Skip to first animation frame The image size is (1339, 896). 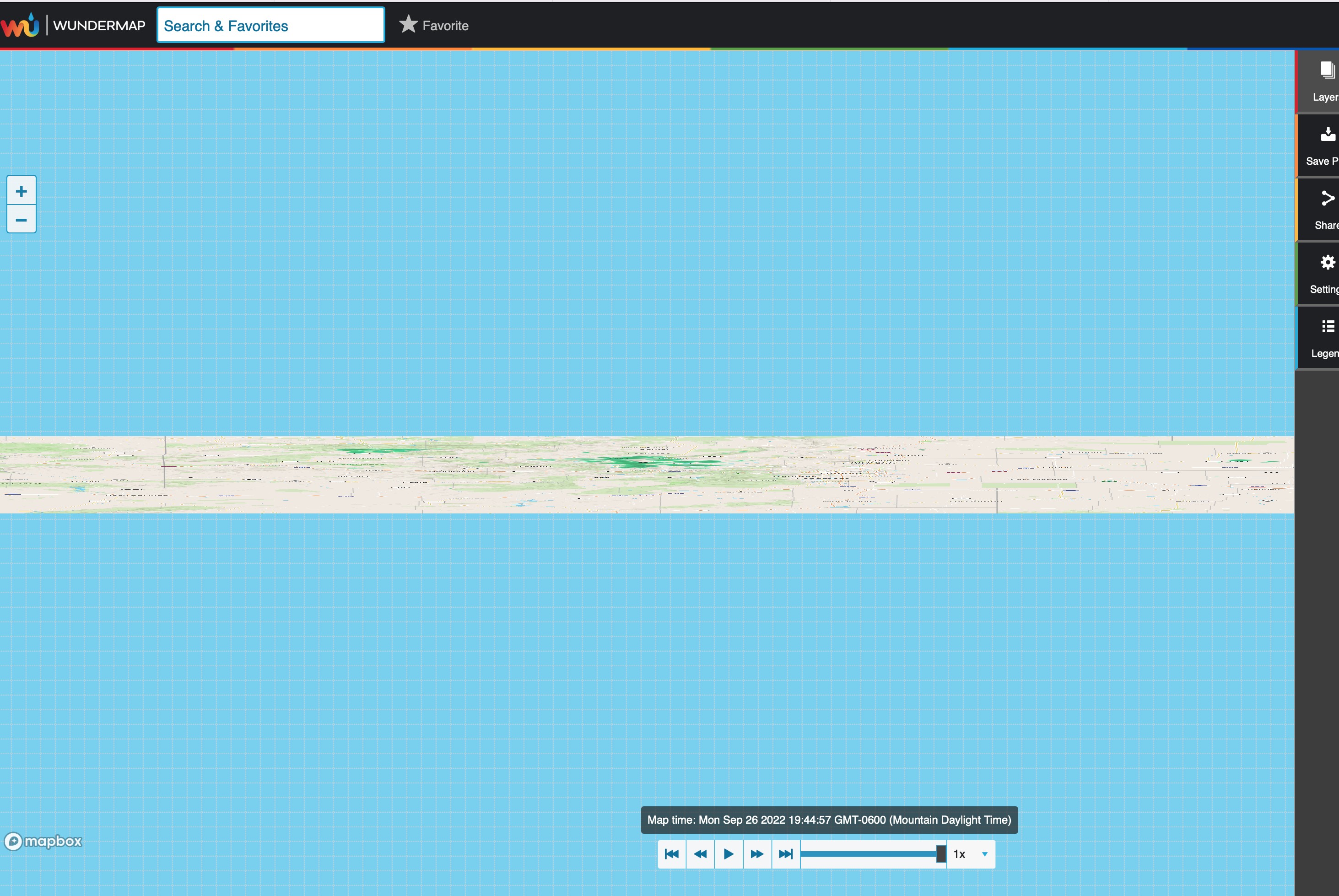pyautogui.click(x=671, y=854)
